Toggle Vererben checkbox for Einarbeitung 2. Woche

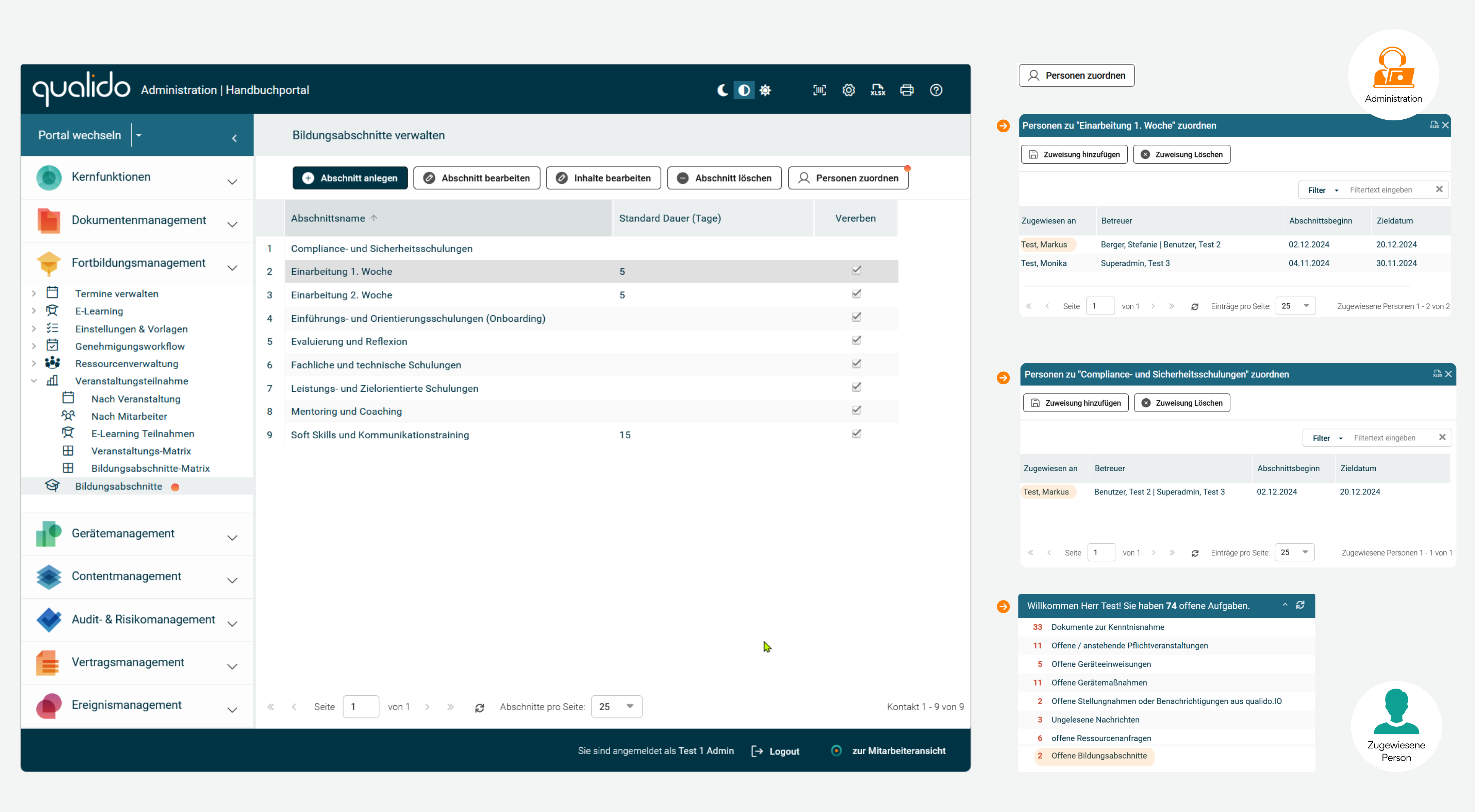[857, 293]
